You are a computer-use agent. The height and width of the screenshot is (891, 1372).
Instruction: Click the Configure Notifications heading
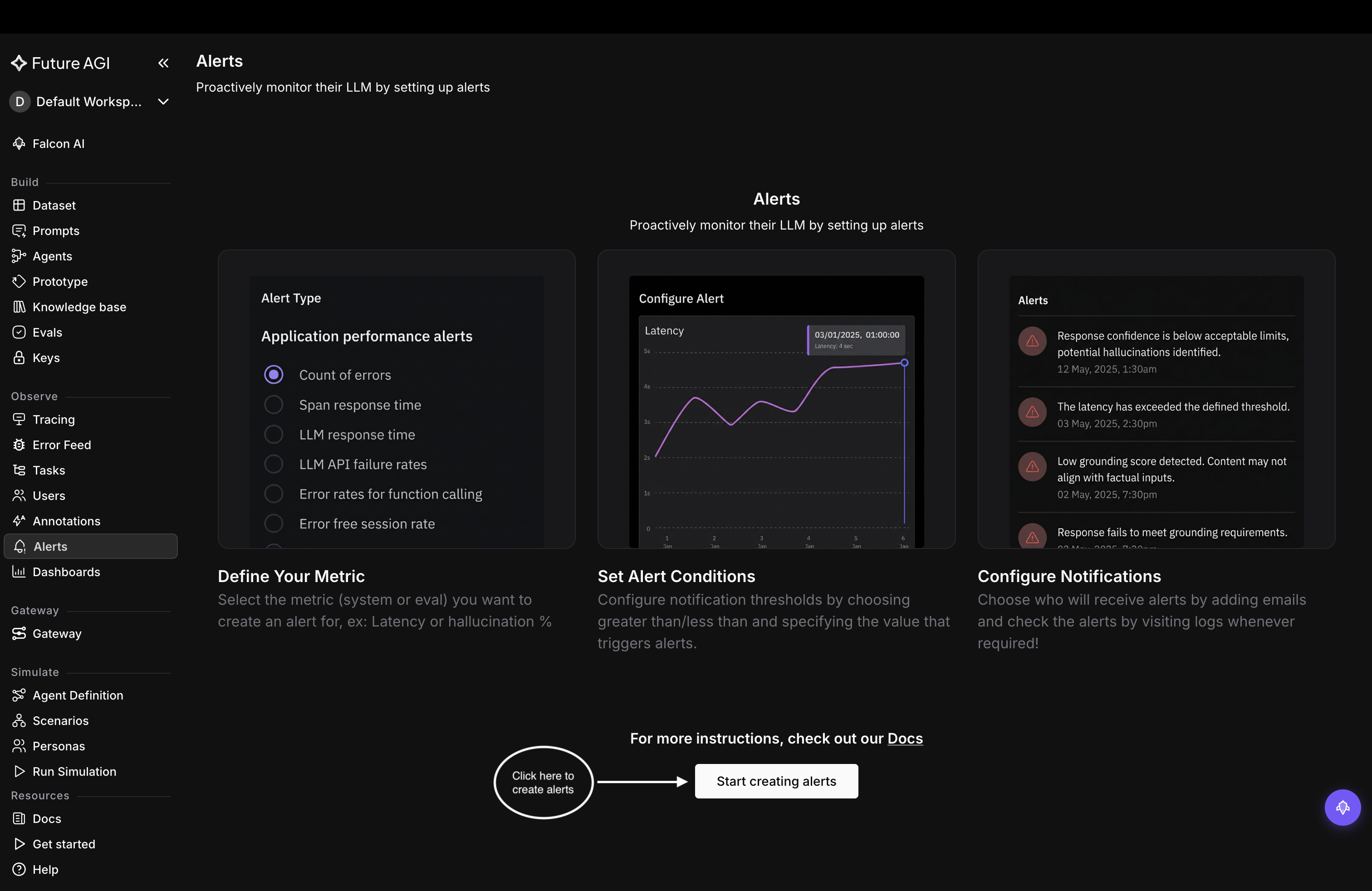coord(1069,576)
